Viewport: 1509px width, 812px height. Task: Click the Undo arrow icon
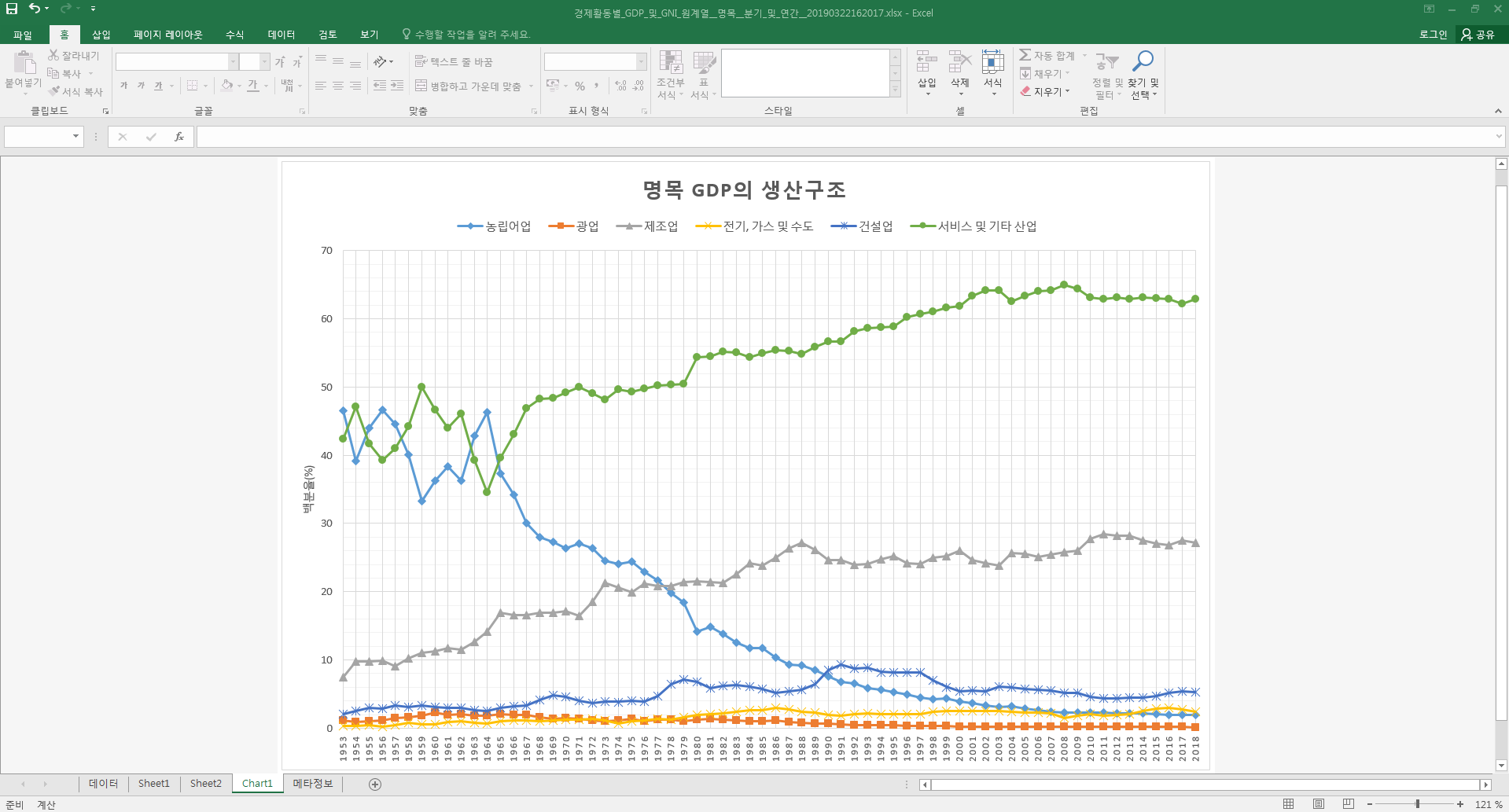pos(35,9)
